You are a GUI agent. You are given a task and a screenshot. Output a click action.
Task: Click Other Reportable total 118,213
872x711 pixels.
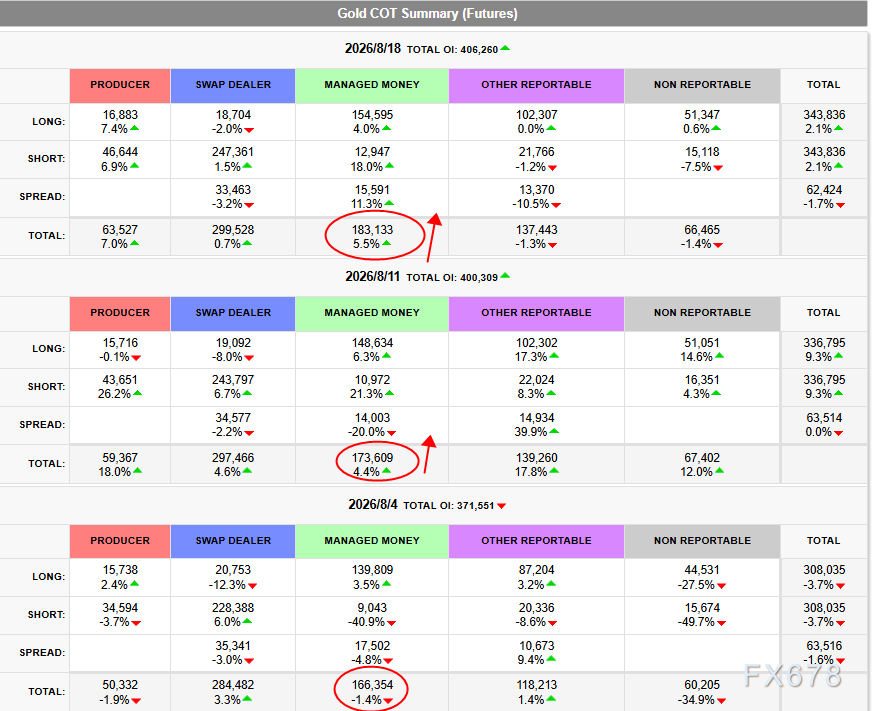[x=536, y=685]
